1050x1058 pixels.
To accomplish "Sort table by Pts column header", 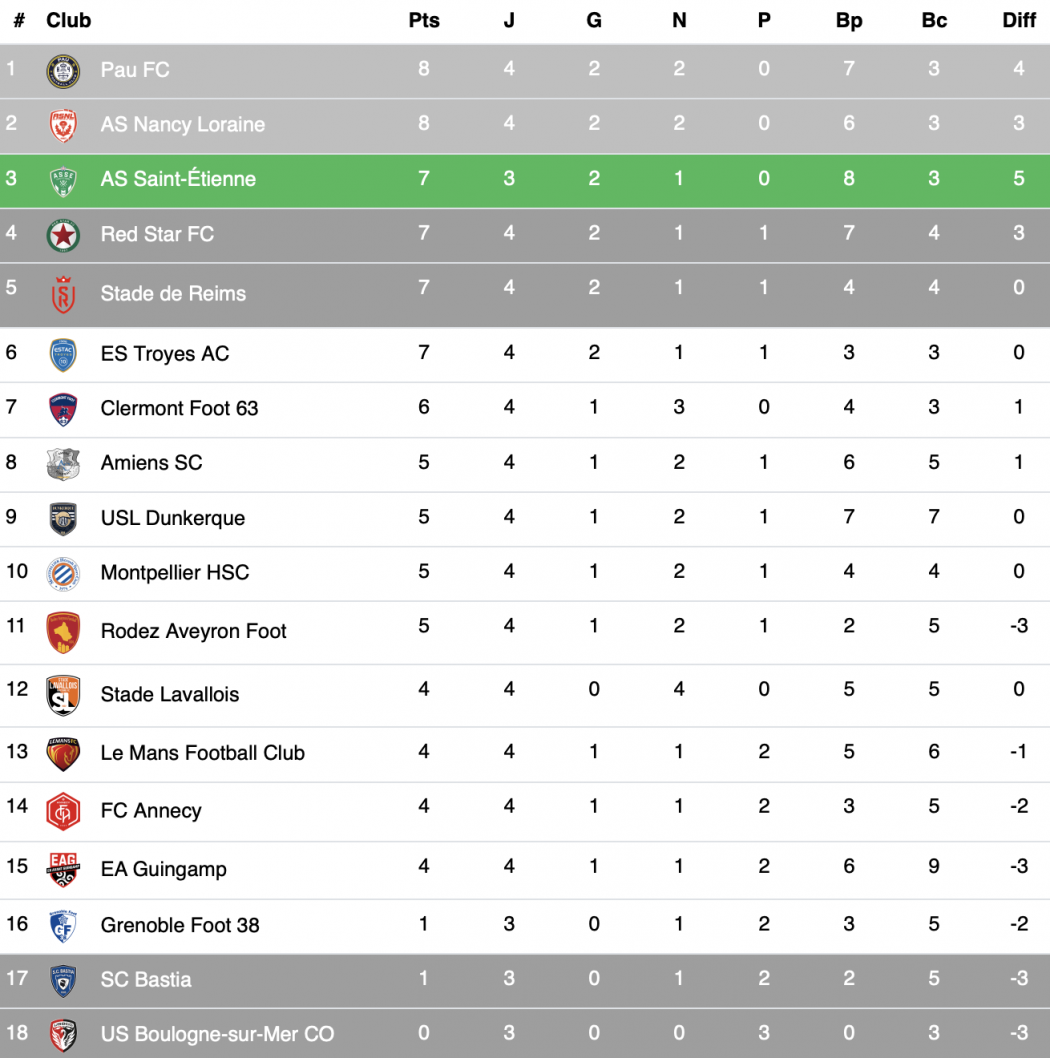I will [424, 20].
